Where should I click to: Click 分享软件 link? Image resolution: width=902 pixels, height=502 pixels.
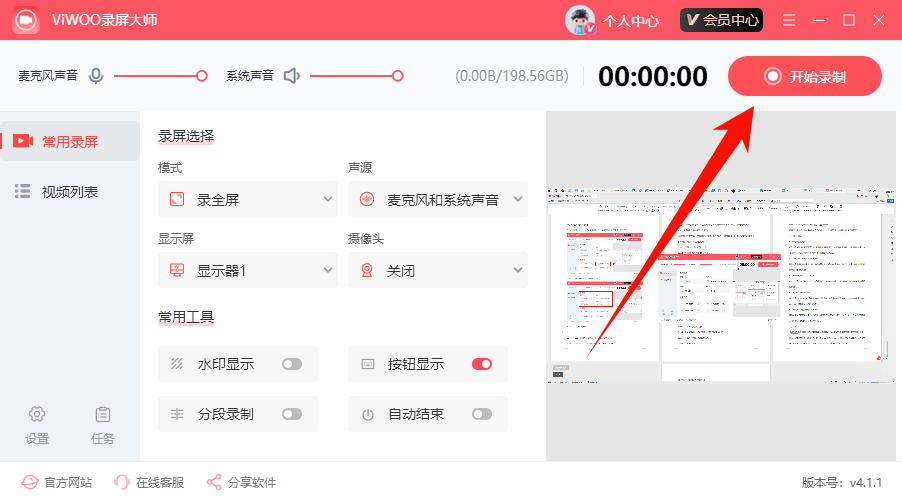tap(252, 482)
